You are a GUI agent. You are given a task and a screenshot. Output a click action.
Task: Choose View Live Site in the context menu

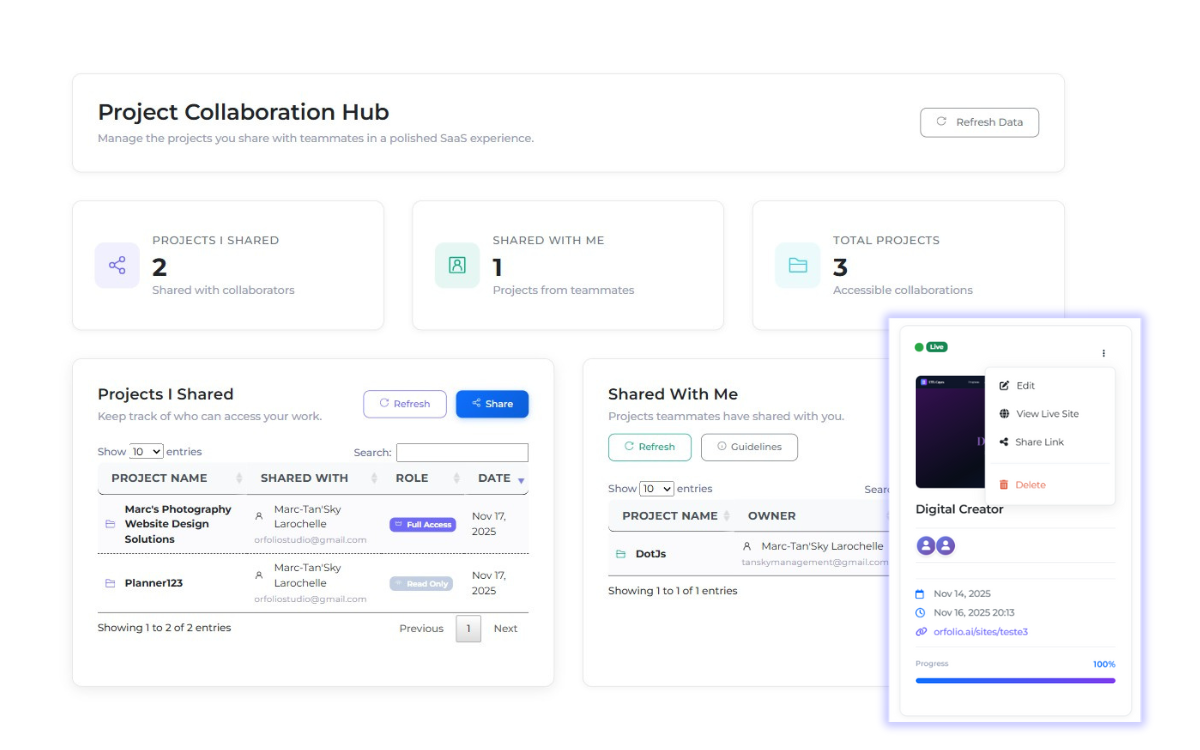click(x=1046, y=414)
